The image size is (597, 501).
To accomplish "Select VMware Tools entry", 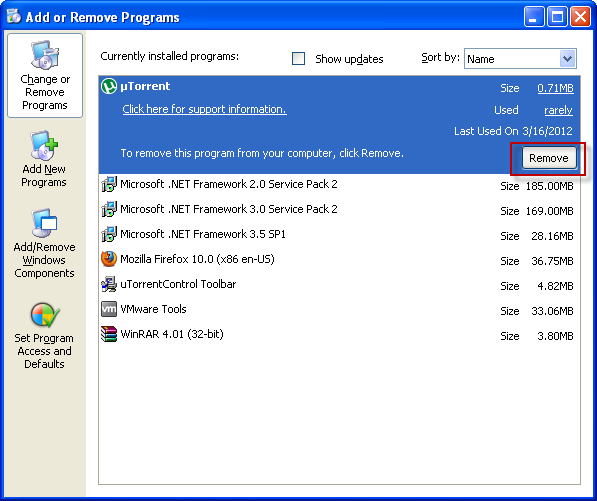I will point(339,310).
